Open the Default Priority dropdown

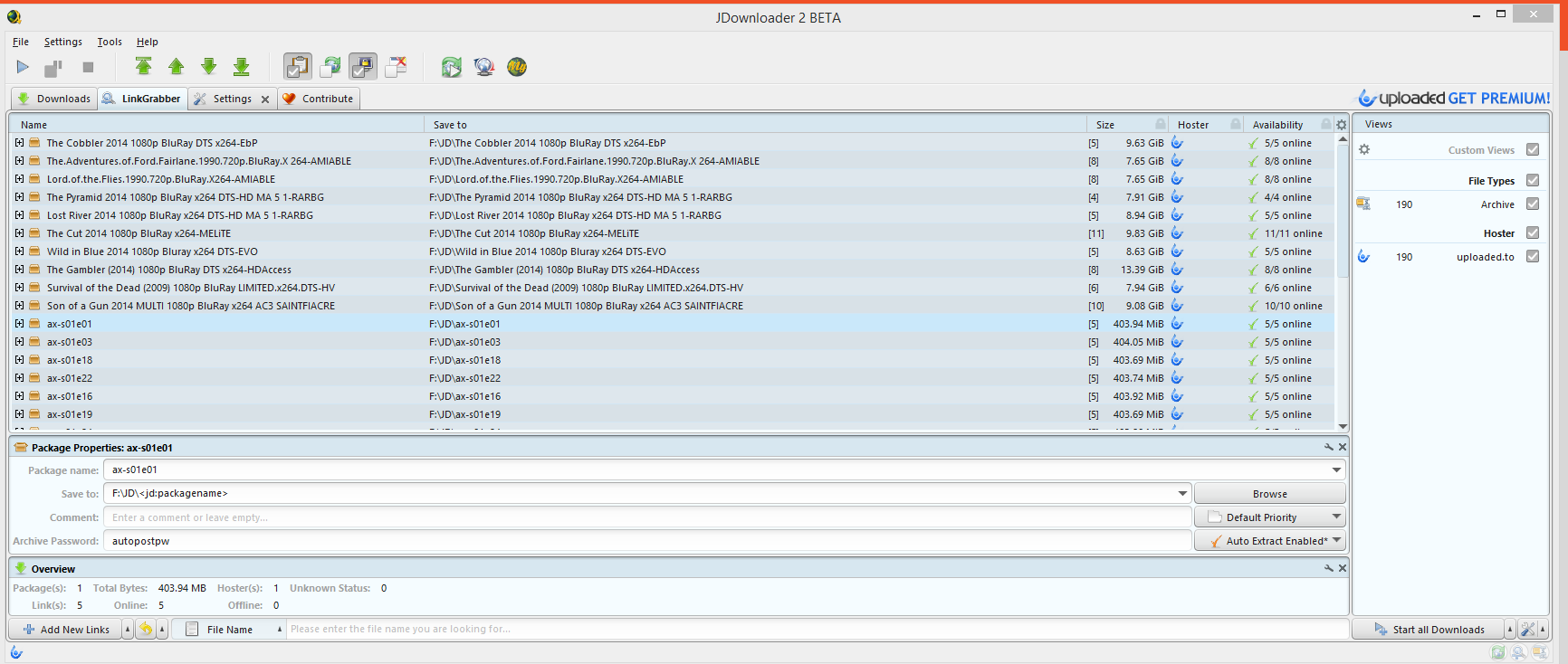pos(1269,517)
